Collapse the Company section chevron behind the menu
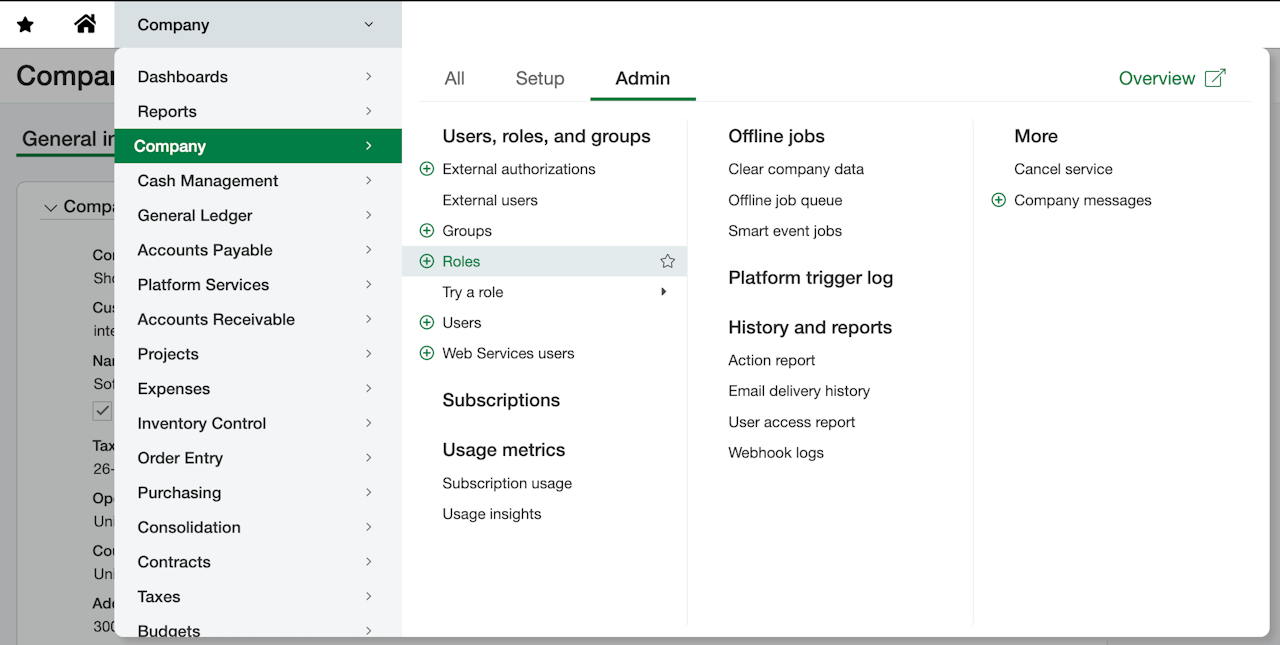The height and width of the screenshot is (645, 1280). pos(51,208)
